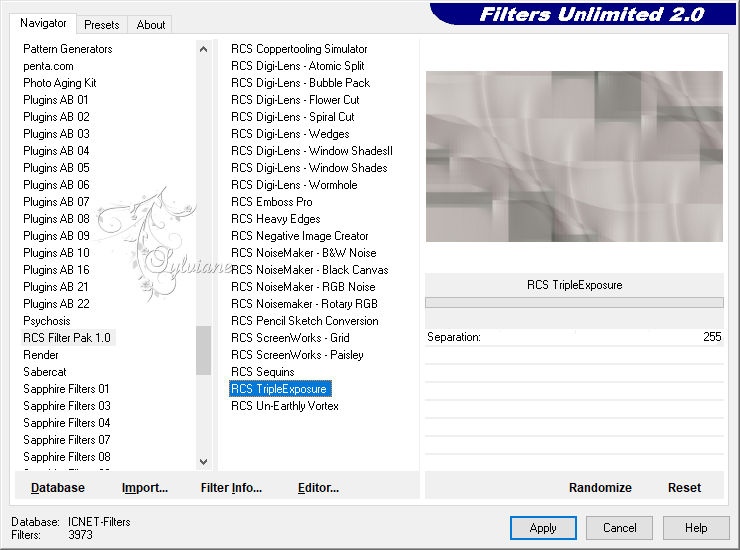Click the Database button
Screen dimensions: 740x550
[x=58, y=488]
